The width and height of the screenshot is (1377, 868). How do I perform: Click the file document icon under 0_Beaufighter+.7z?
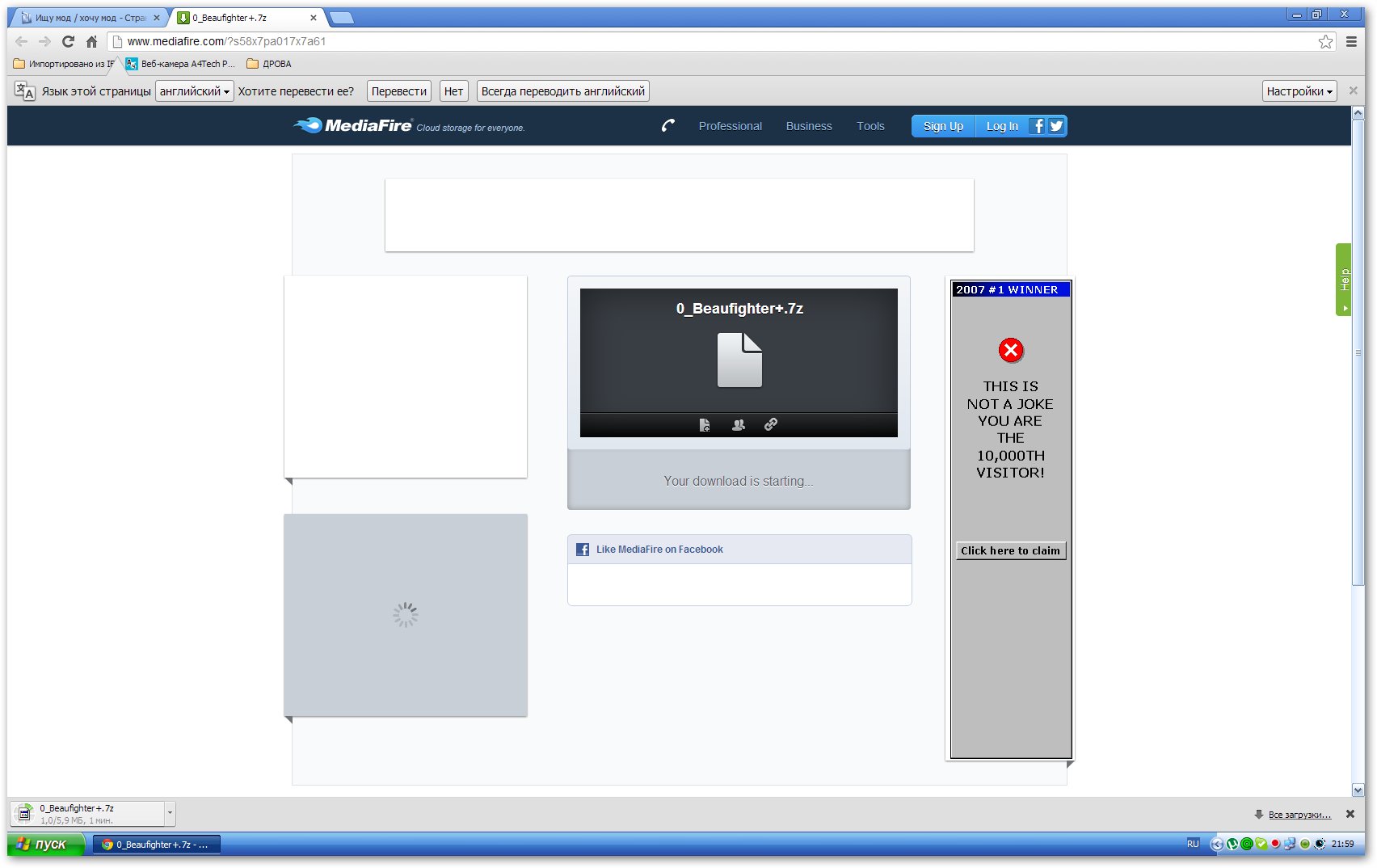pos(739,360)
